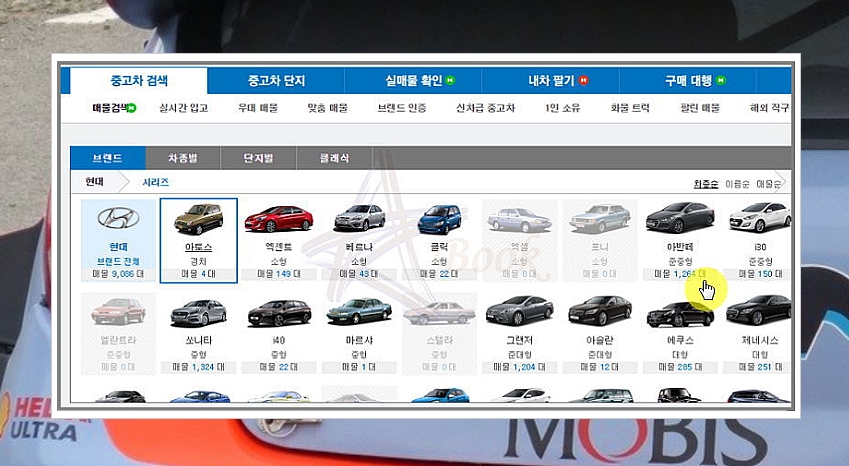Select the 브랜드 filter tab
The image size is (849, 466).
(108, 158)
